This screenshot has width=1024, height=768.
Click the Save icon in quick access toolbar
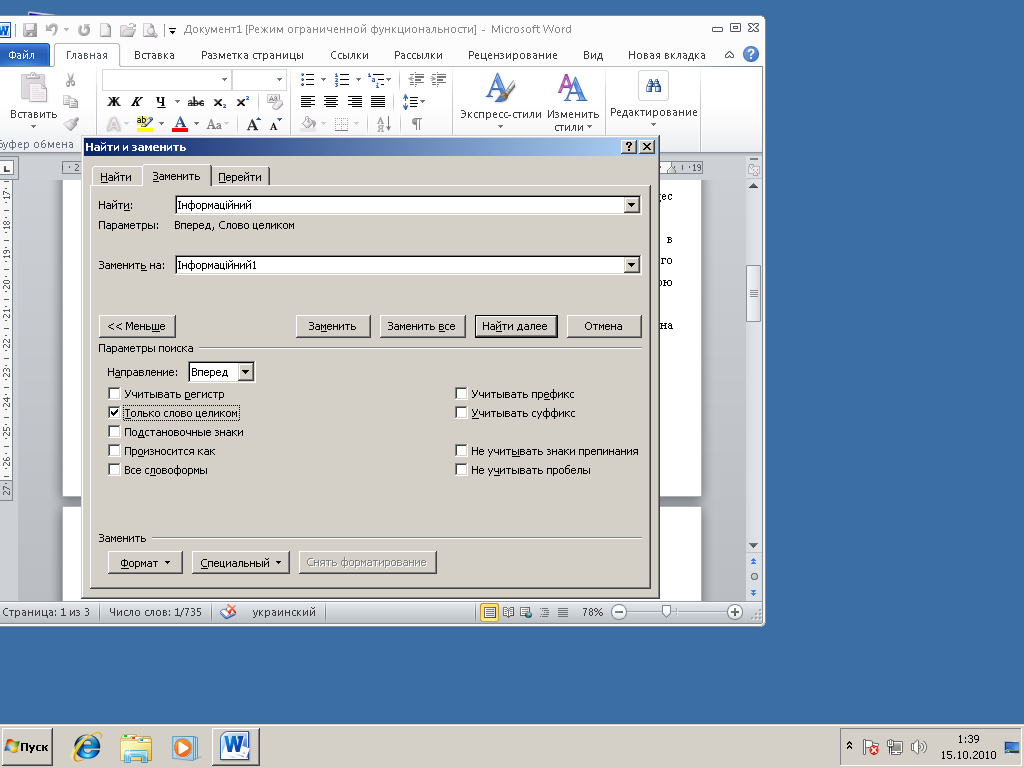29,29
